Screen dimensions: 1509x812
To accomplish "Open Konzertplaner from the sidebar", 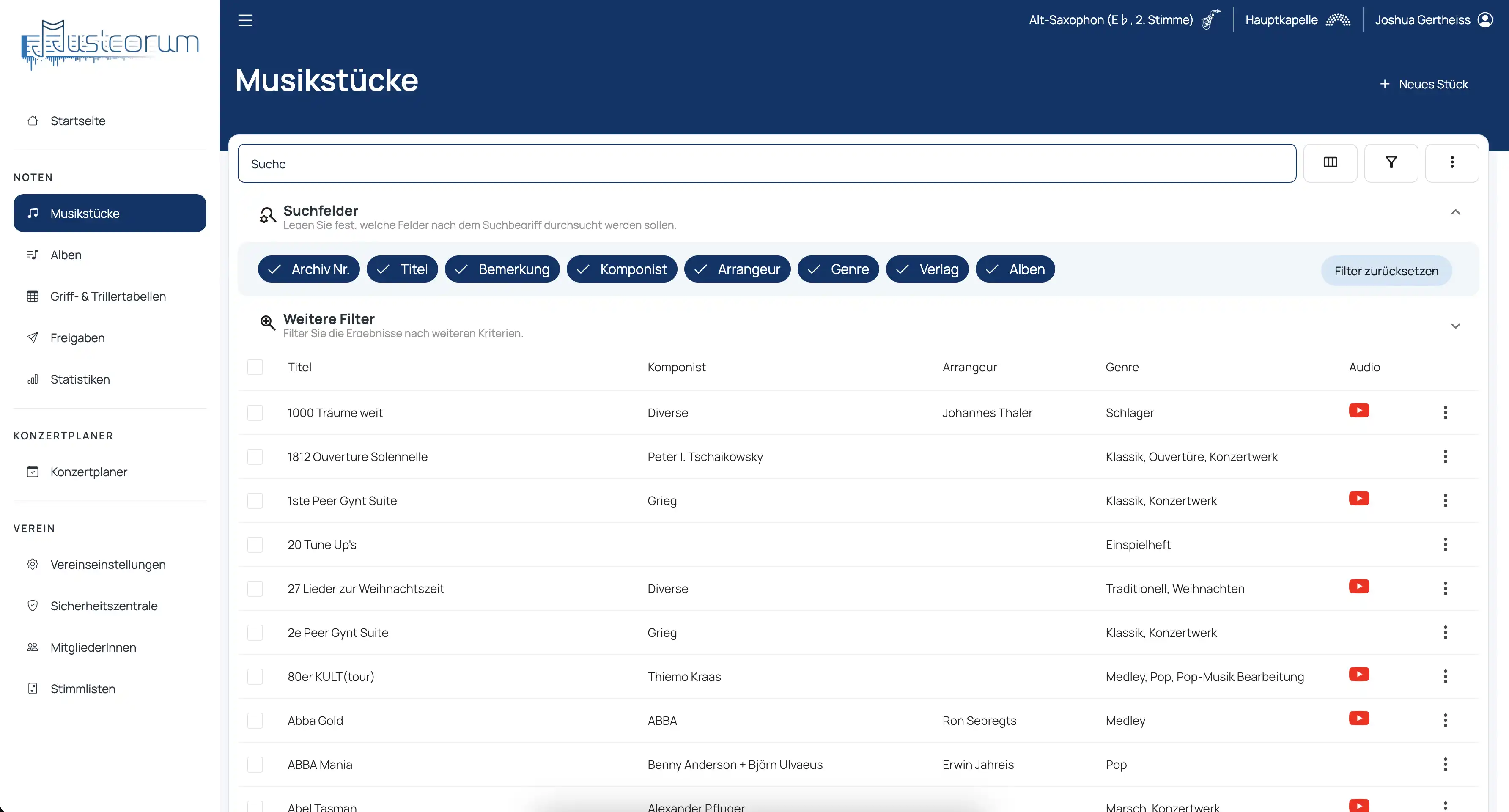I will (88, 472).
